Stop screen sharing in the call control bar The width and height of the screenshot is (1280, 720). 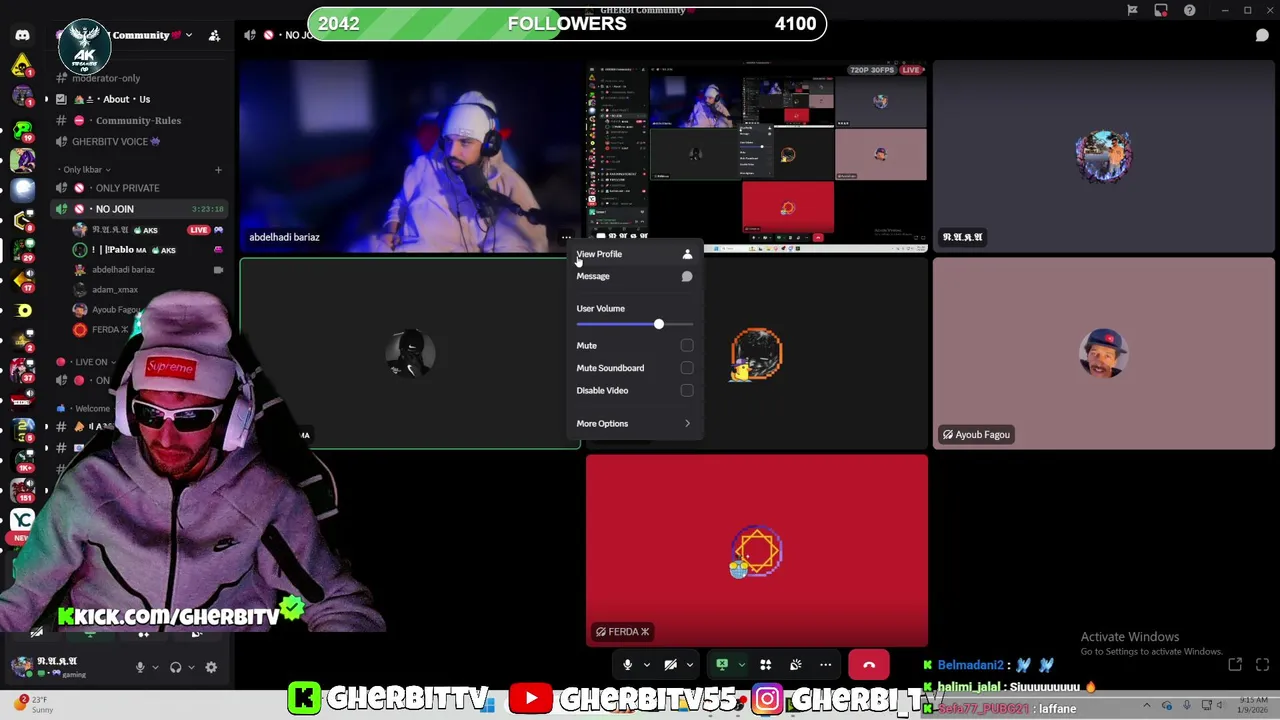(x=722, y=665)
